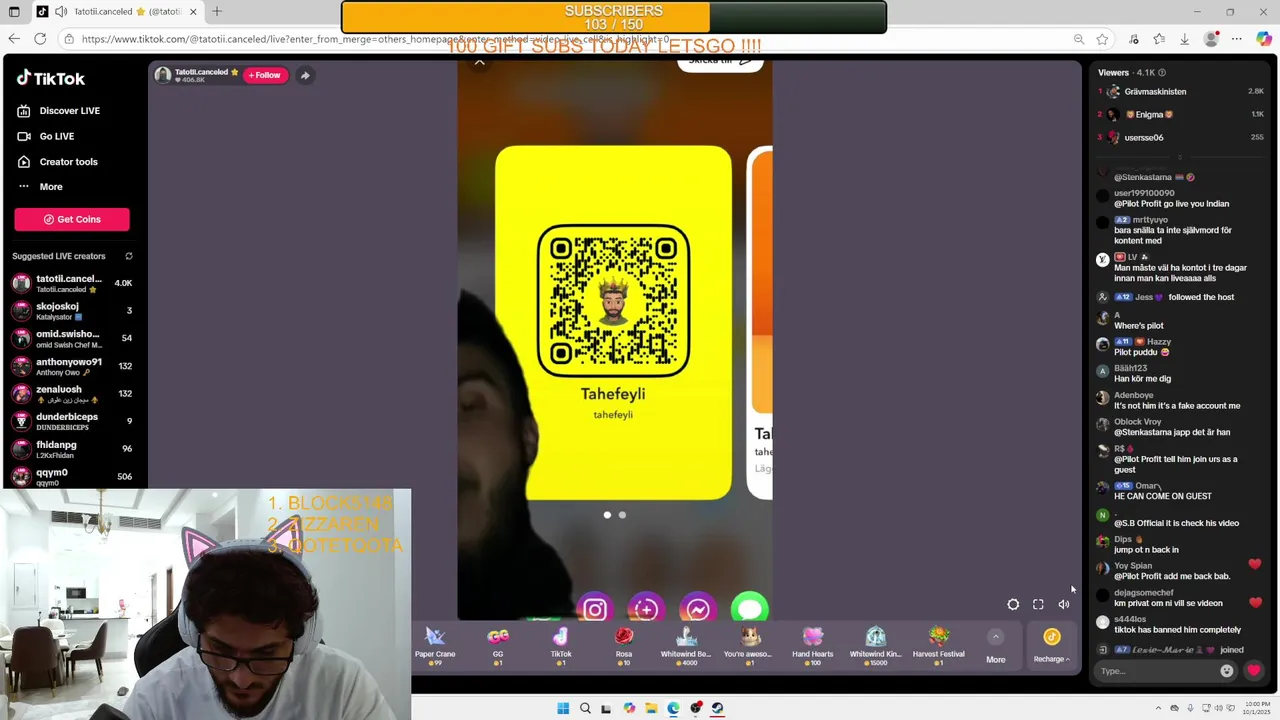Open Windows taskbar Search
Viewport: 1280px width, 720px height.
tap(585, 708)
